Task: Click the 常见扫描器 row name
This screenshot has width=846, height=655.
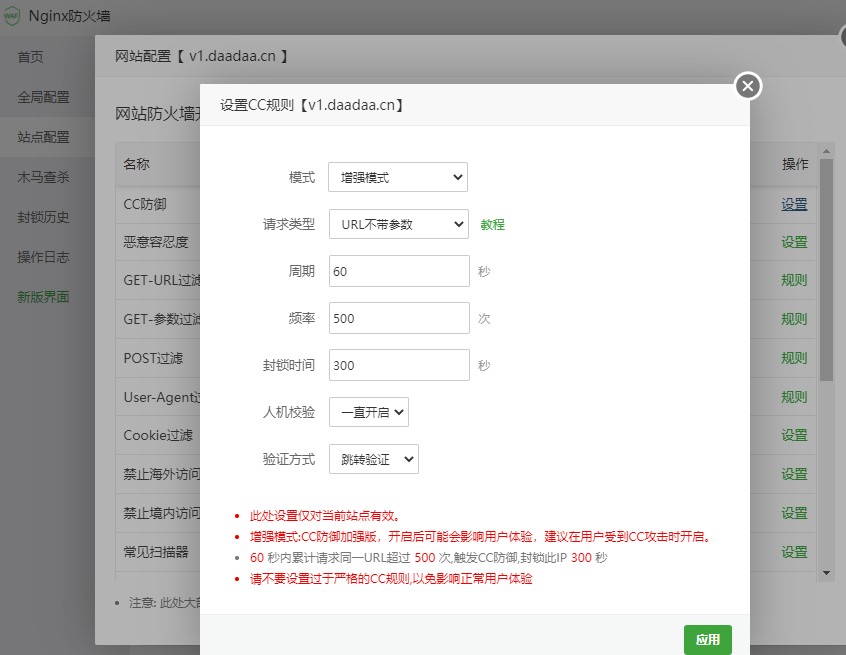Action: tap(156, 552)
